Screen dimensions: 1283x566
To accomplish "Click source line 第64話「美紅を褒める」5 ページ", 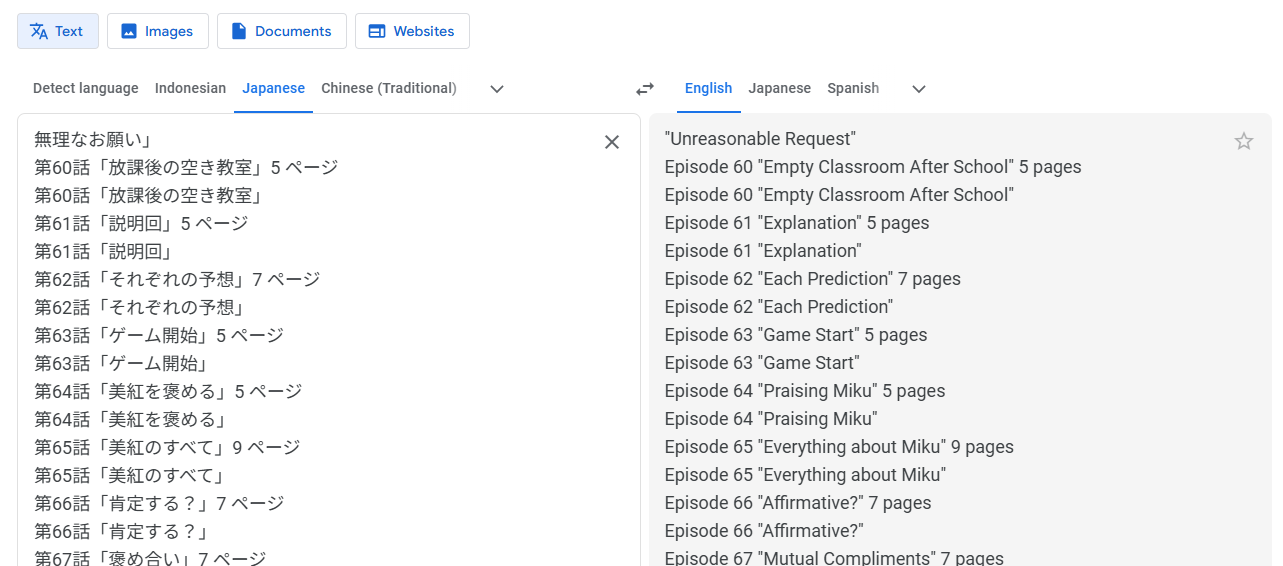I will click(x=168, y=391).
